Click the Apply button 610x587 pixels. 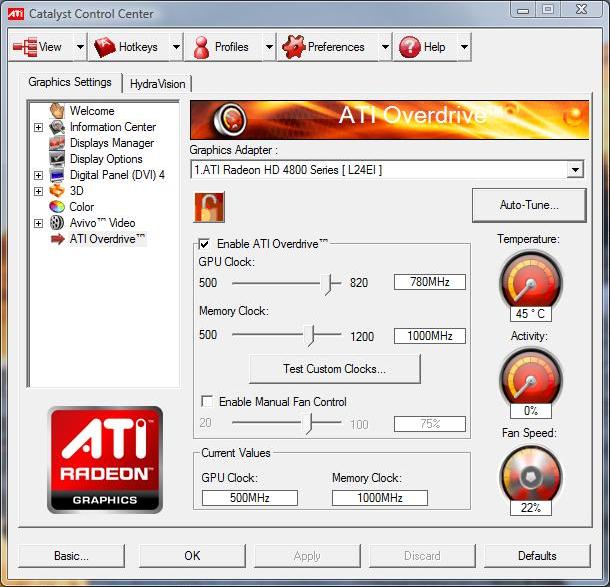point(307,556)
